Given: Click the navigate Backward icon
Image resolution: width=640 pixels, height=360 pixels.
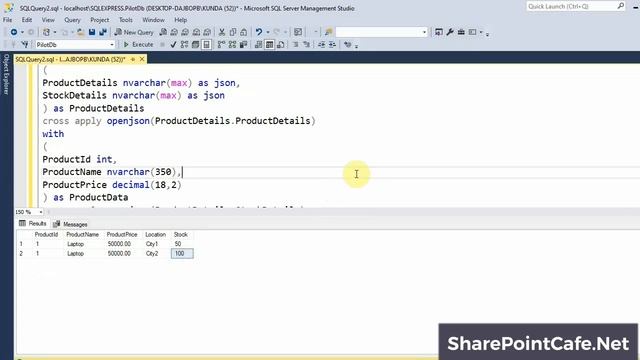Looking at the screenshot, I should (x=13, y=32).
